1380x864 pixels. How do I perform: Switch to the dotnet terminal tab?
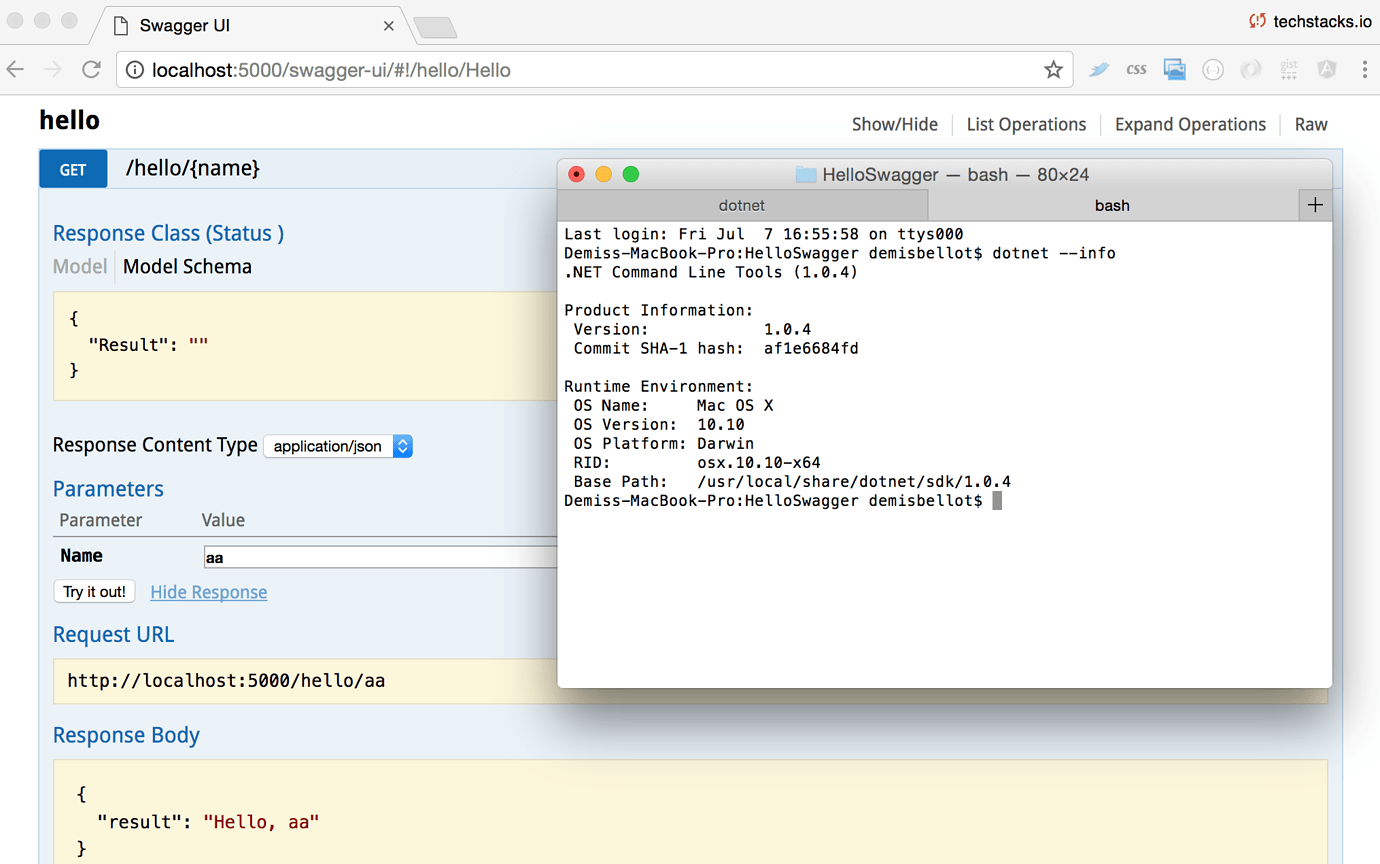[x=742, y=205]
